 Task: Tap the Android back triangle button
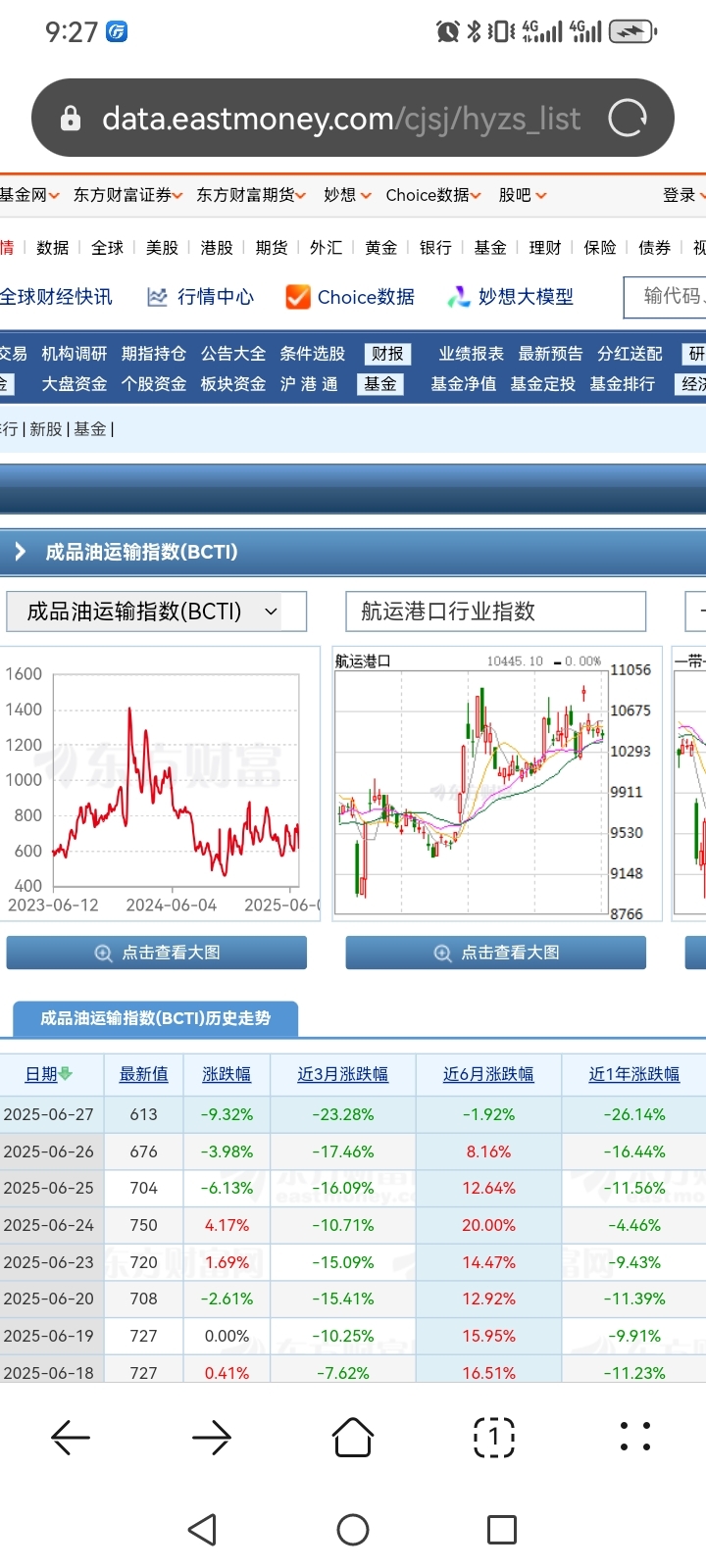click(202, 1530)
